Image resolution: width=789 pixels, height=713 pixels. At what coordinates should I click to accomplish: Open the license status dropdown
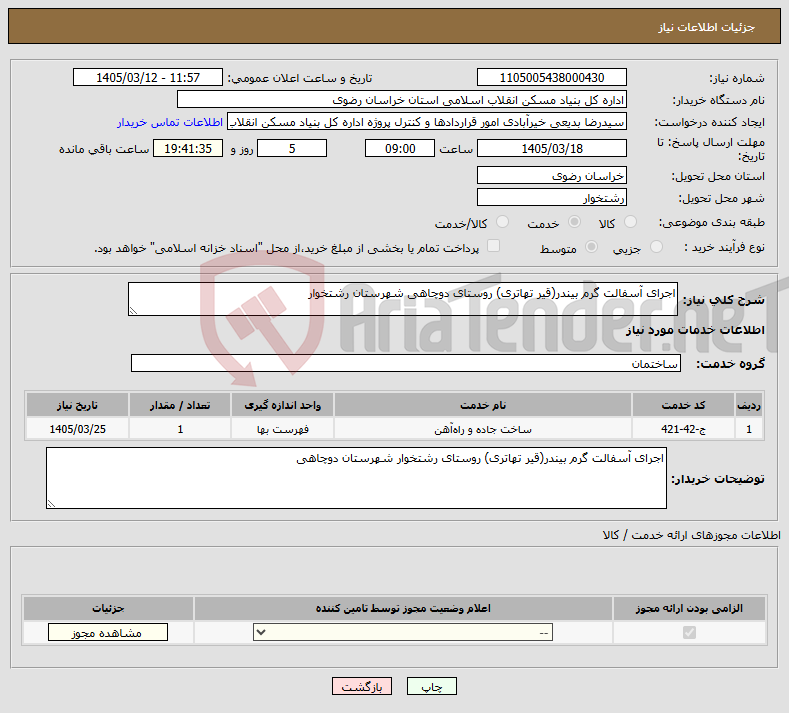coord(403,632)
